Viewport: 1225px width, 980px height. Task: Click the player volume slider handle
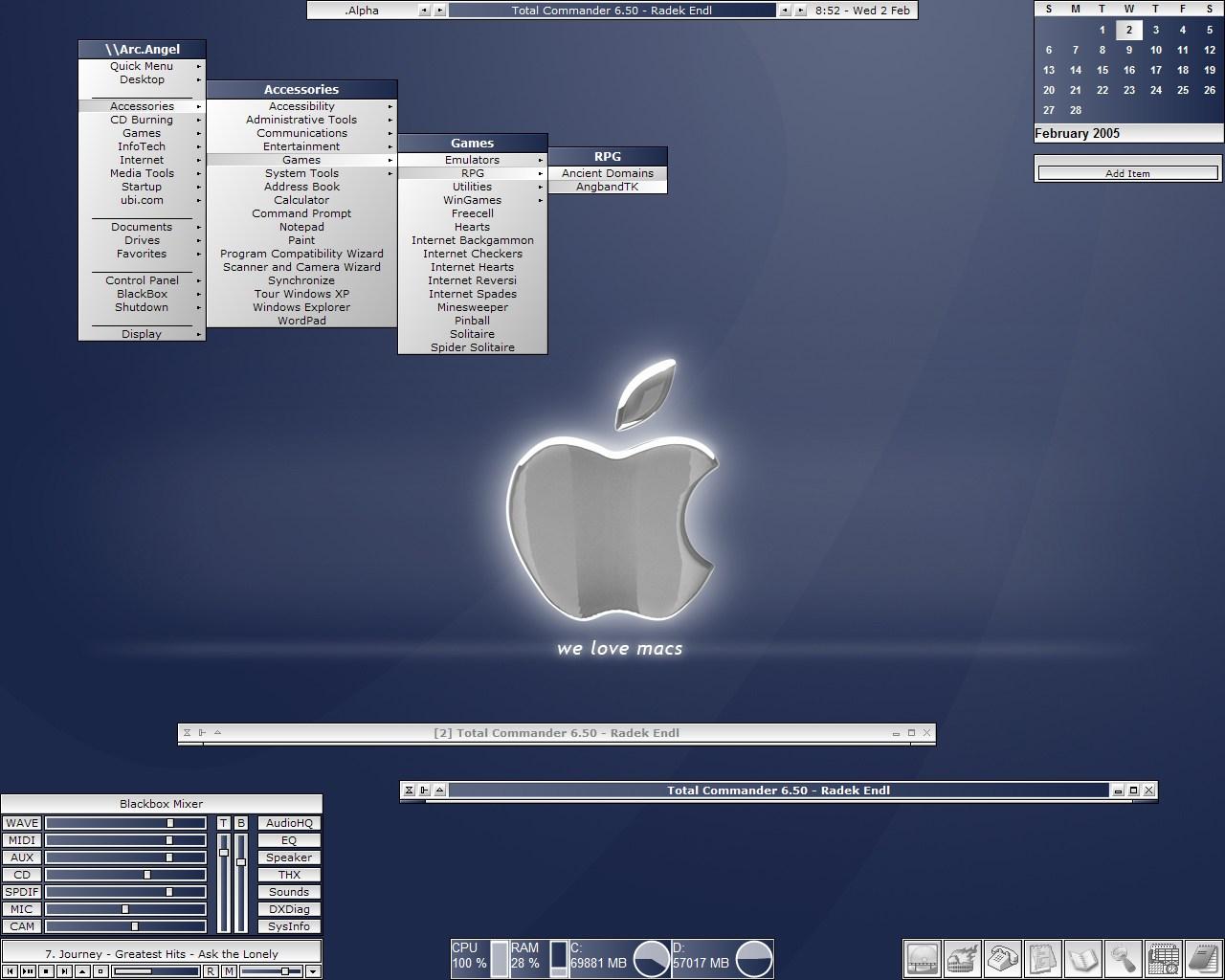285,971
